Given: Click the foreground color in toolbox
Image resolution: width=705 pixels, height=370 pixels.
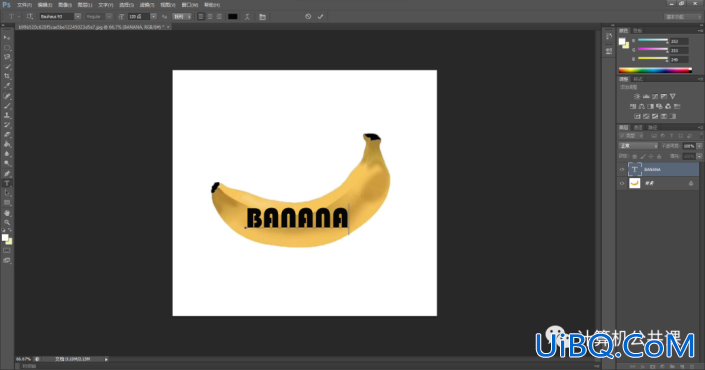Looking at the screenshot, I should coord(5,237).
